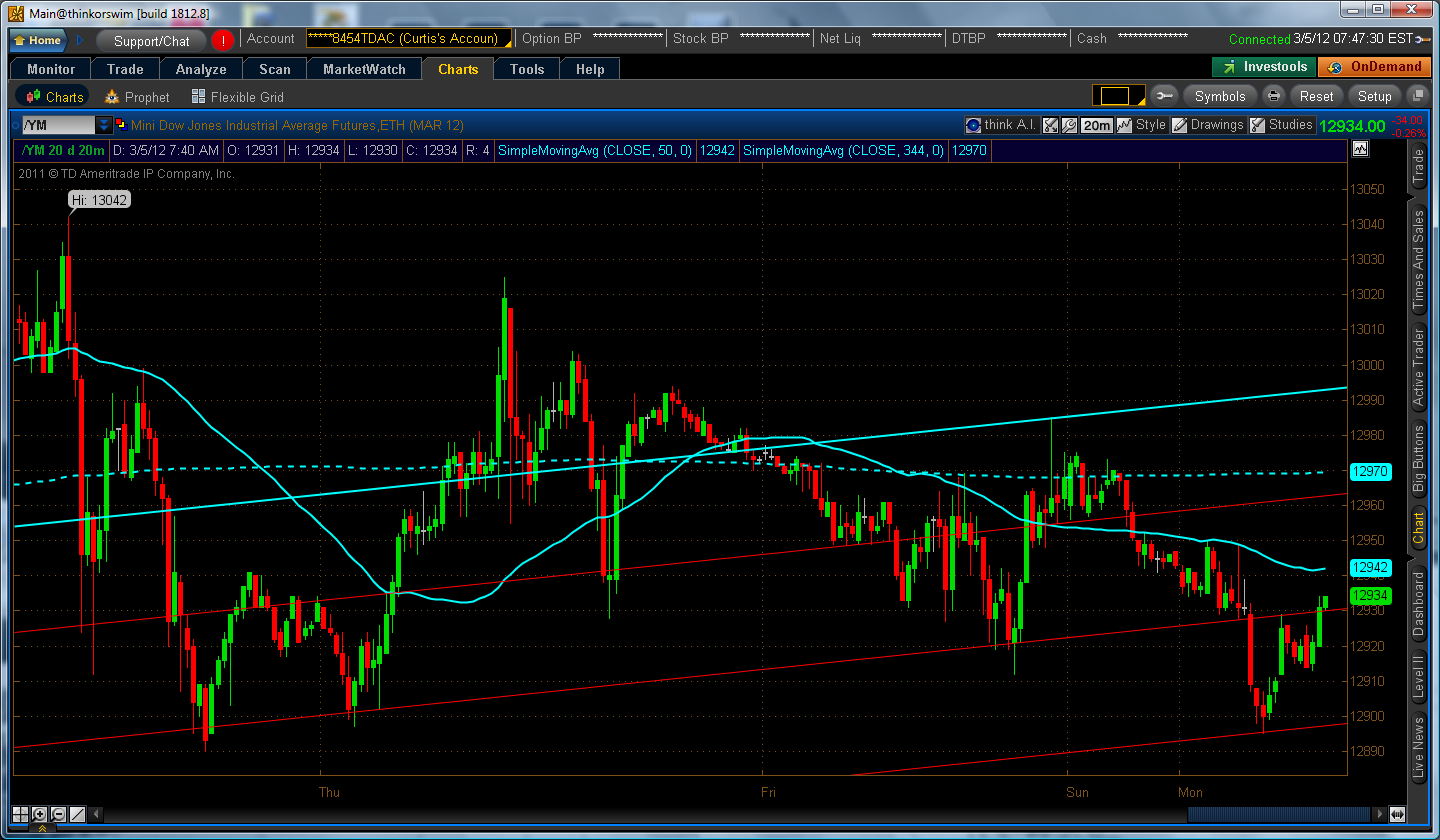Select the line drawing tool icon
Screen dimensions: 1440x840
[78, 814]
